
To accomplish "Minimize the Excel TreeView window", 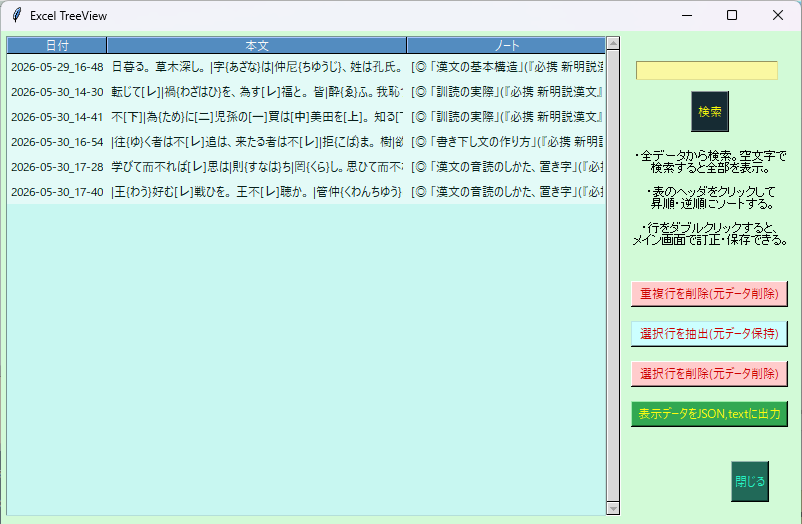I will click(x=687, y=15).
